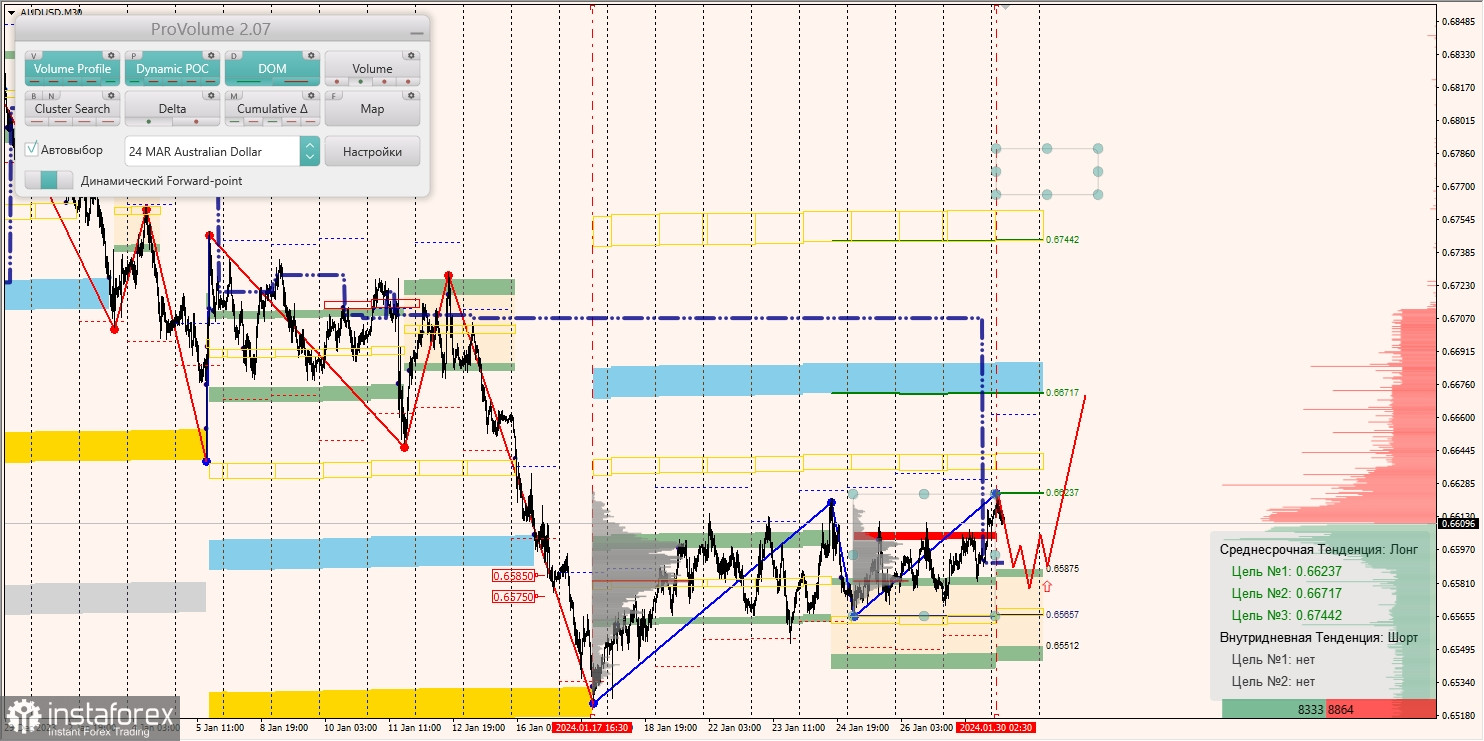1484x741 pixels.
Task: Open DOM settings gear icon
Action: pos(311,56)
